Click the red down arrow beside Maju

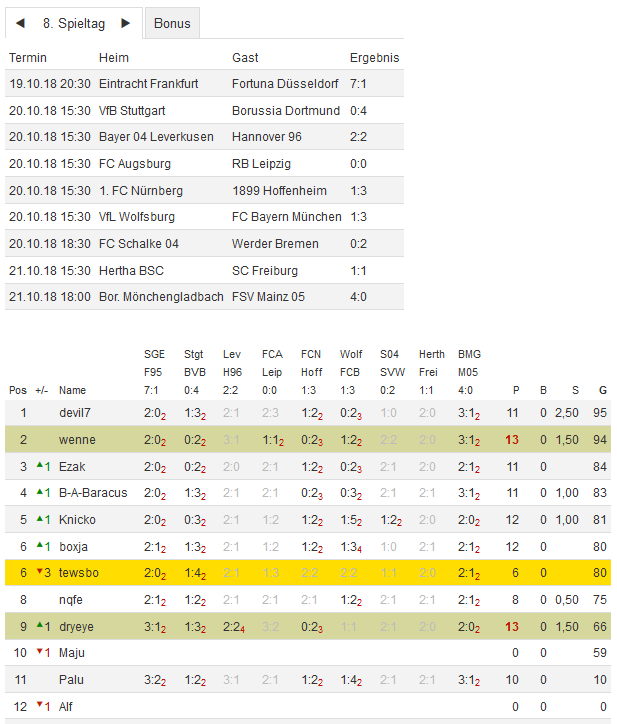[x=40, y=653]
